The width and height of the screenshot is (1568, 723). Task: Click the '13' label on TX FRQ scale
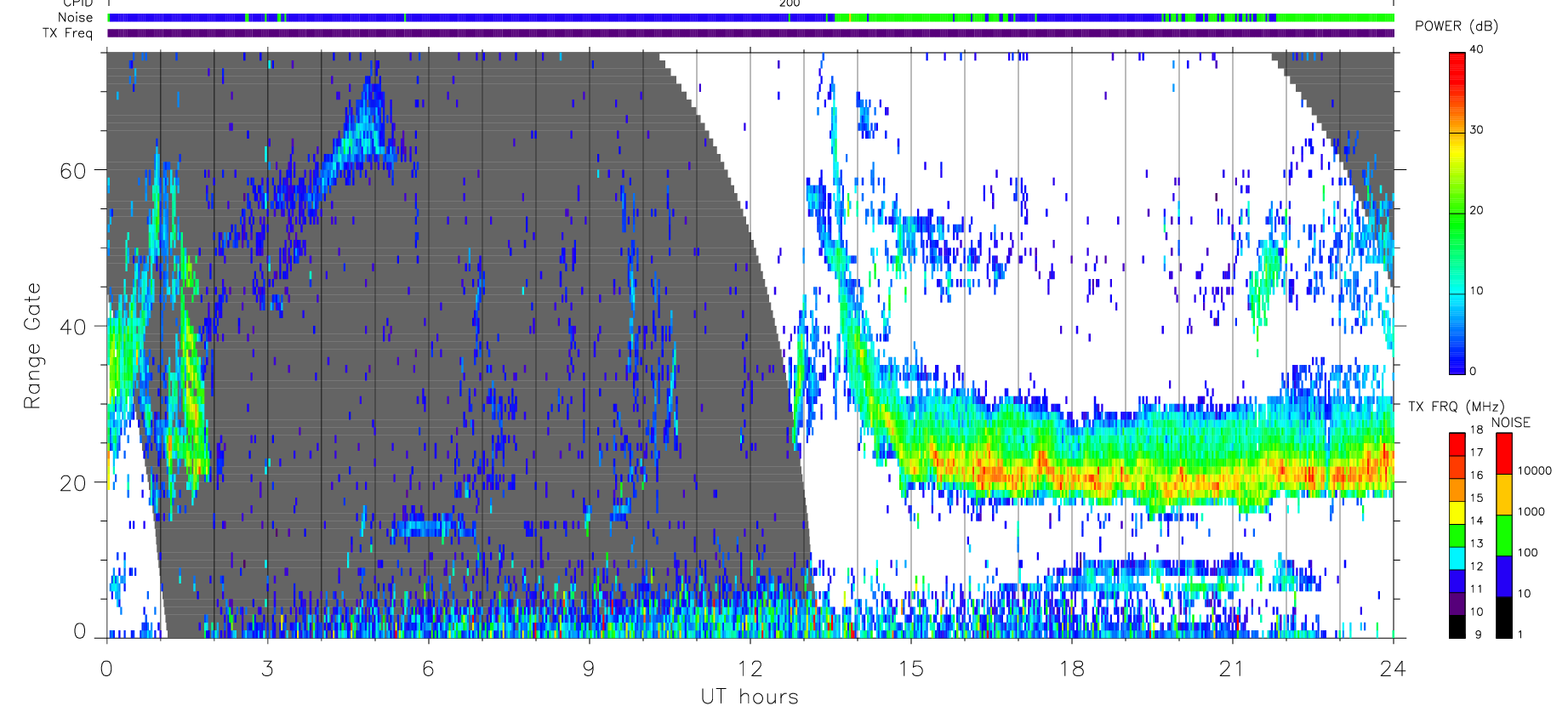click(x=1476, y=544)
